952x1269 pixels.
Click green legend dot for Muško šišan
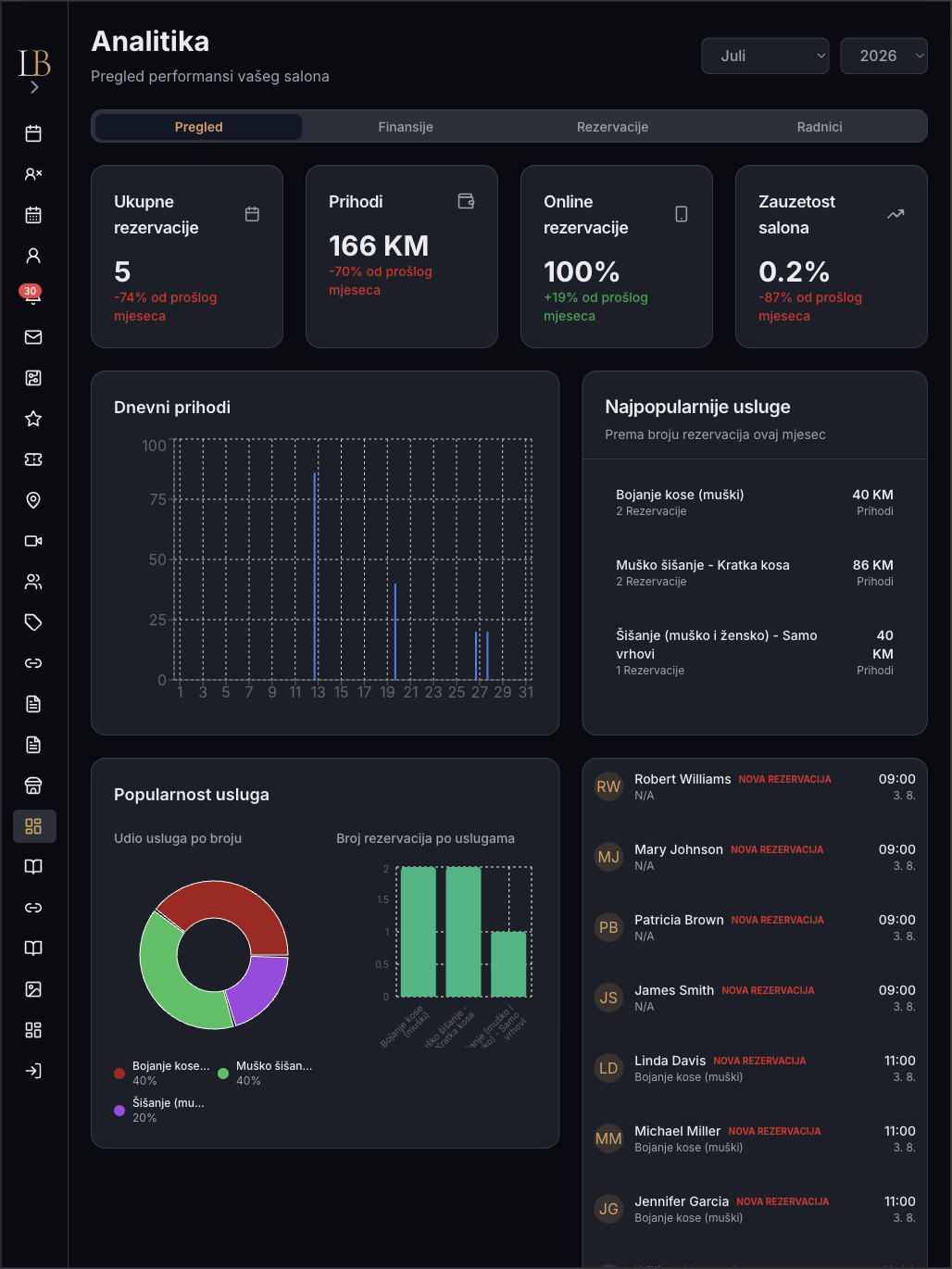tap(223, 1074)
